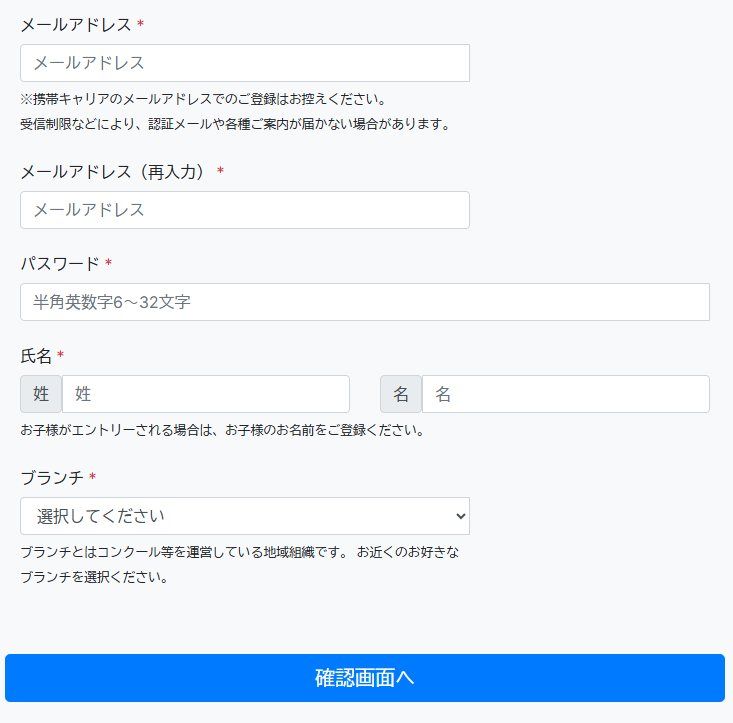Focus the メールアドレス（再入力） input field
This screenshot has height=723, width=733.
(245, 210)
